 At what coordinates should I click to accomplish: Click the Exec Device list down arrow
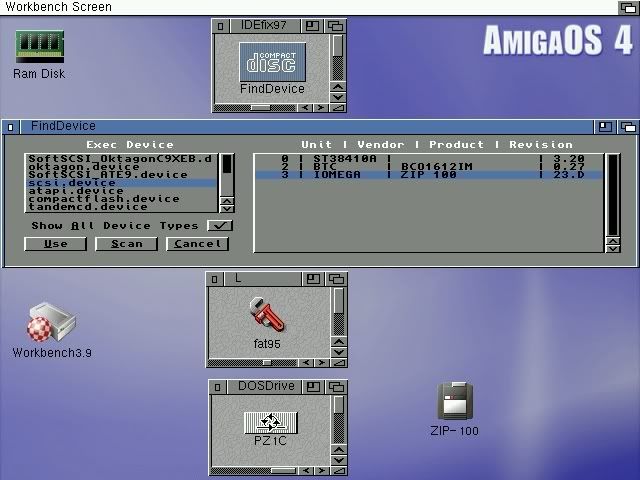[227, 209]
